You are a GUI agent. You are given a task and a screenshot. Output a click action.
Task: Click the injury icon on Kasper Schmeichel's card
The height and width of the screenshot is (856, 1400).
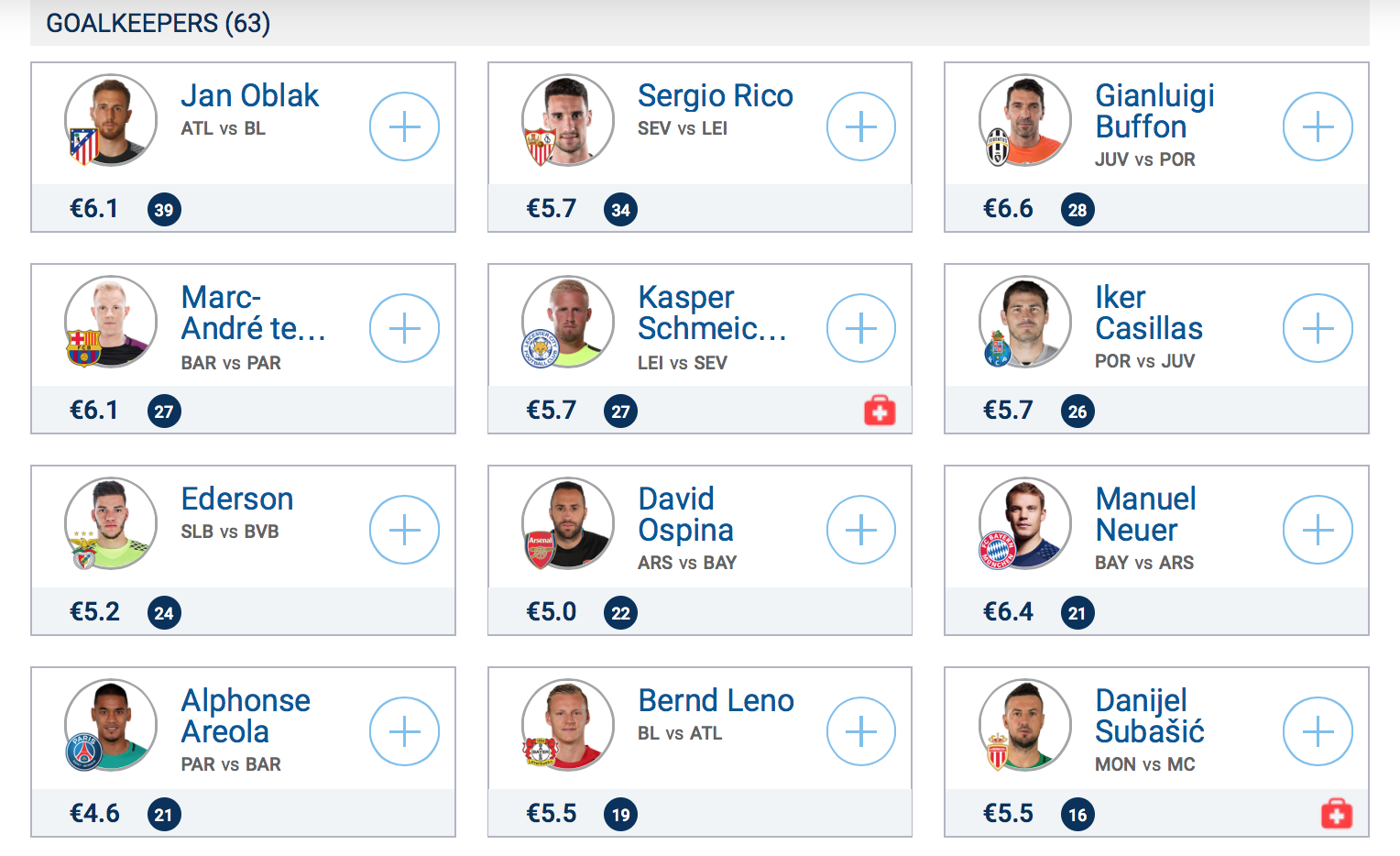point(879,412)
